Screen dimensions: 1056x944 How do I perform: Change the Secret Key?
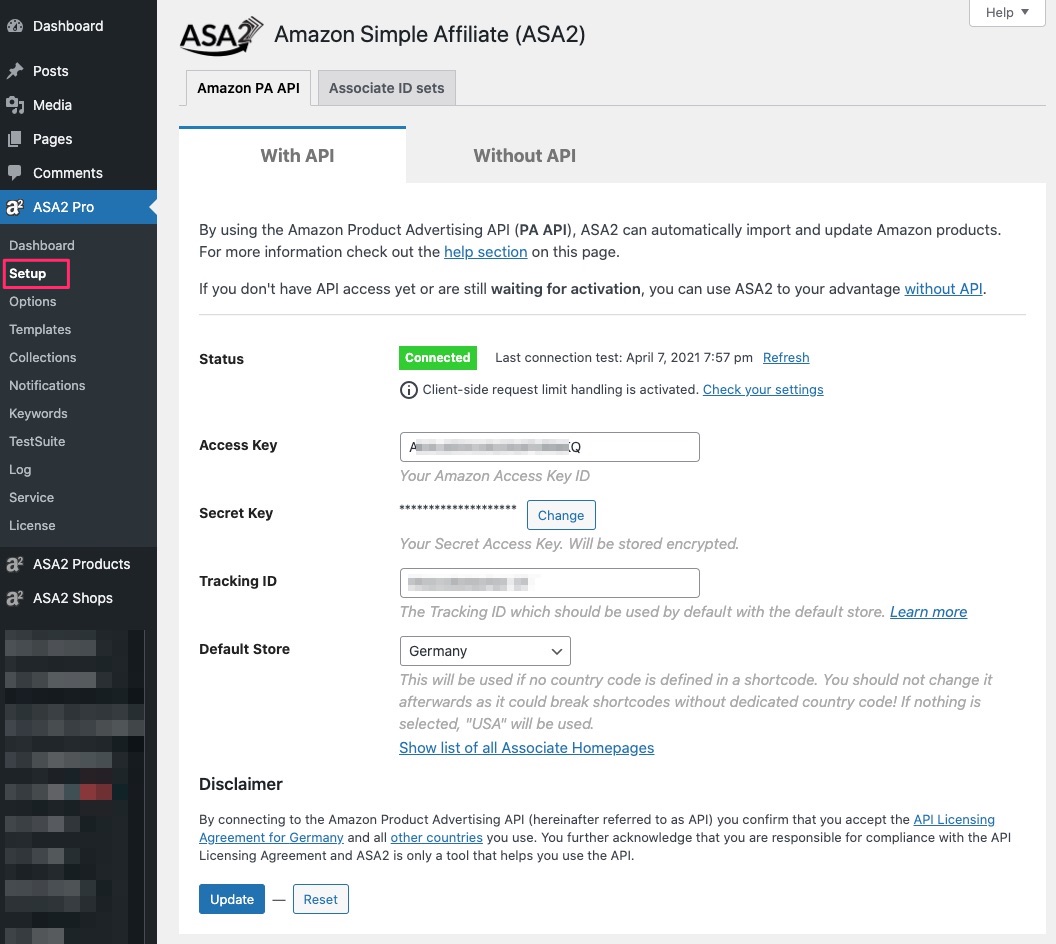[561, 515]
